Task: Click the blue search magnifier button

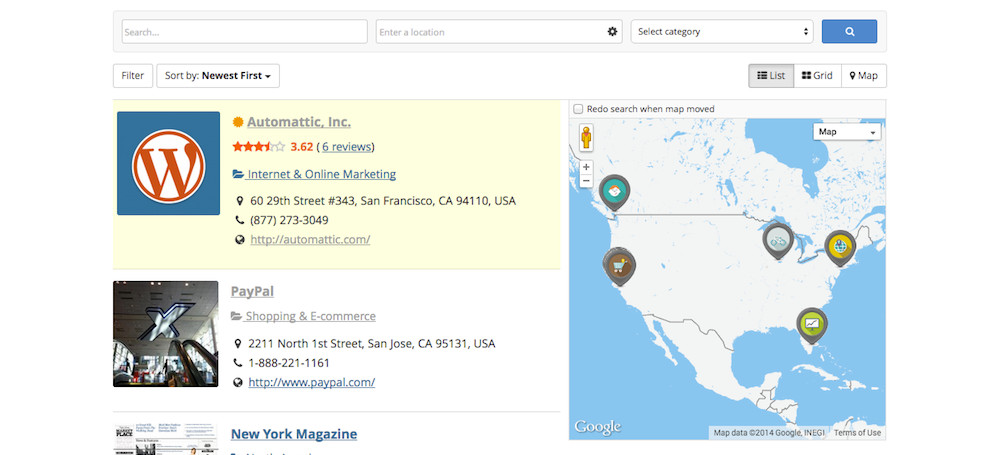Action: tap(849, 32)
